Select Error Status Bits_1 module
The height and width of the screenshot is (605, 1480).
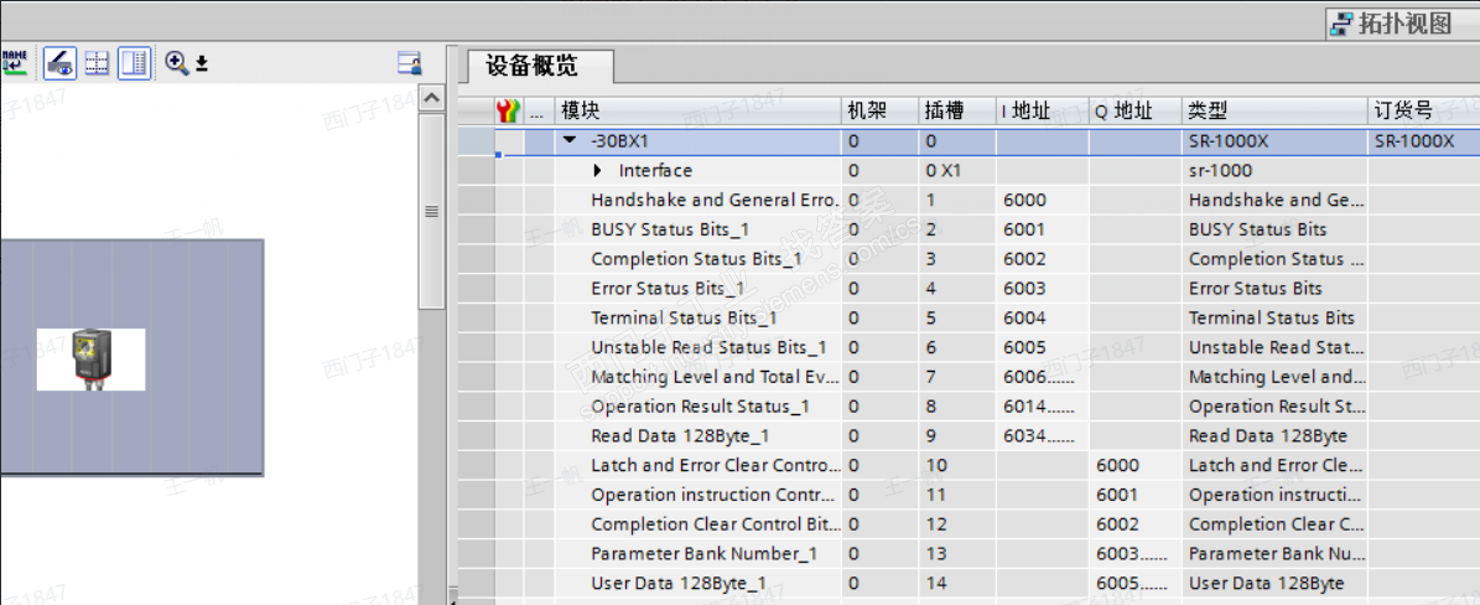pyautogui.click(x=667, y=288)
